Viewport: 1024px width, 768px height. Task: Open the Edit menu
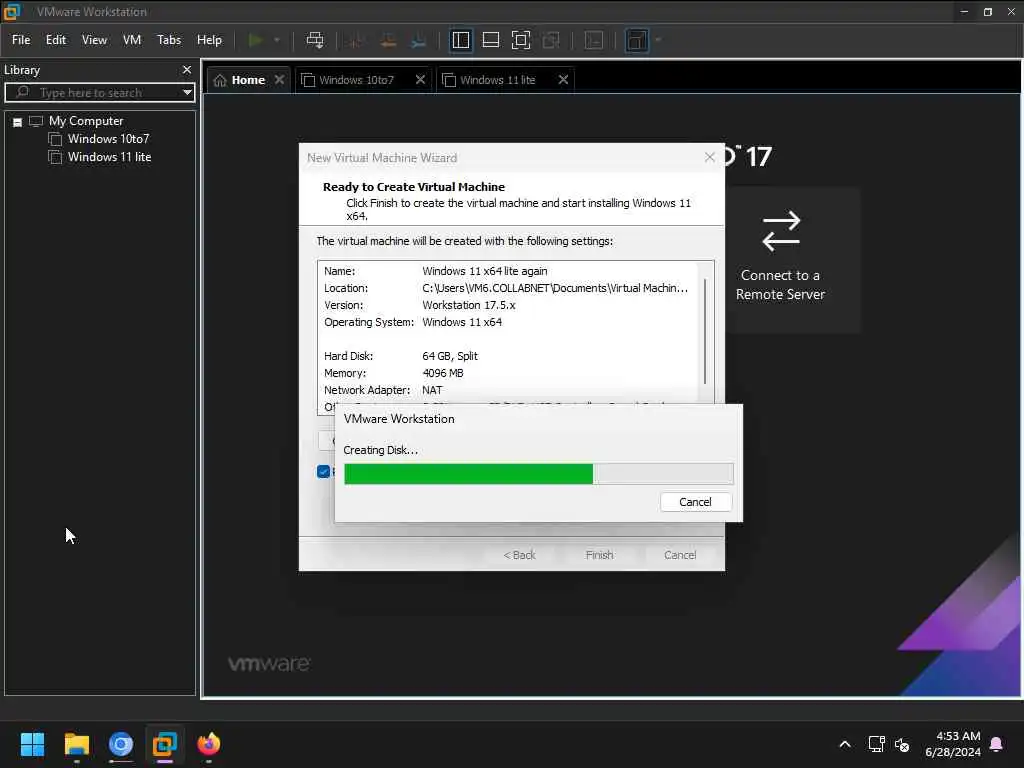pyautogui.click(x=56, y=40)
